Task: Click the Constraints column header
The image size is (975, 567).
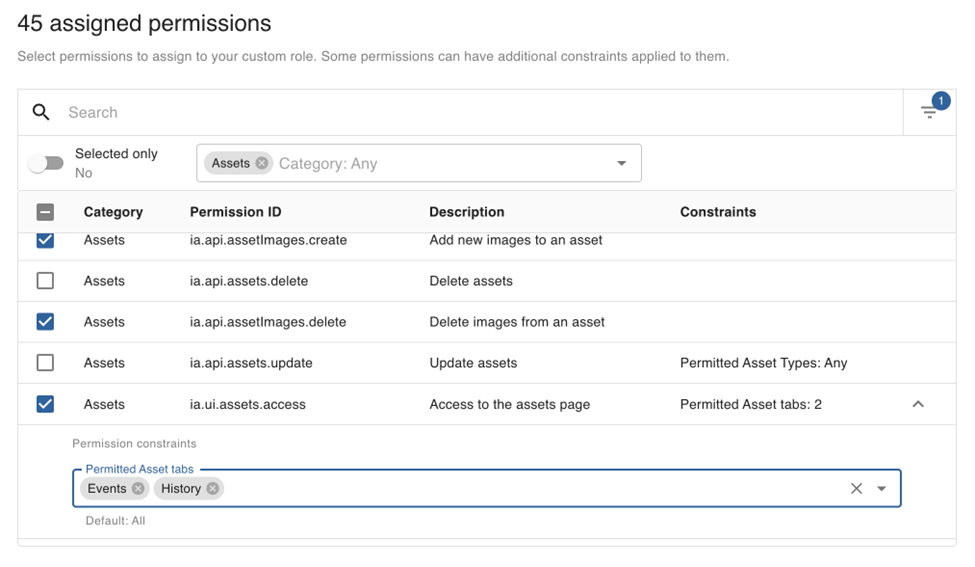Action: (718, 212)
